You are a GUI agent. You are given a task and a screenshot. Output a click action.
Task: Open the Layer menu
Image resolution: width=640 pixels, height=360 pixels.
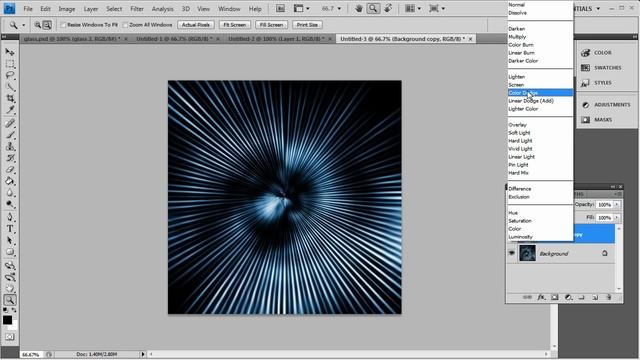(x=91, y=9)
